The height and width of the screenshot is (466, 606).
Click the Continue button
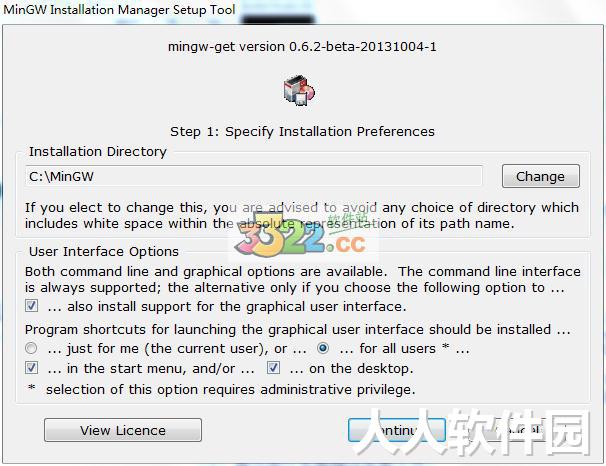(397, 430)
